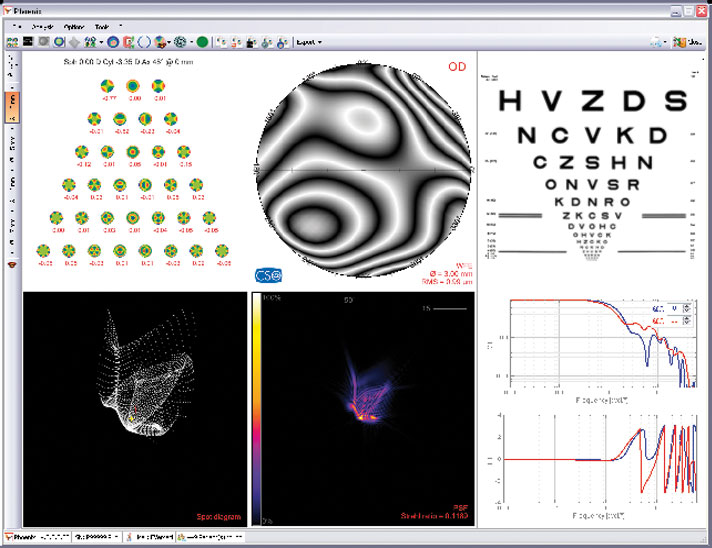
Task: Open the Analysis menu
Action: (x=43, y=25)
